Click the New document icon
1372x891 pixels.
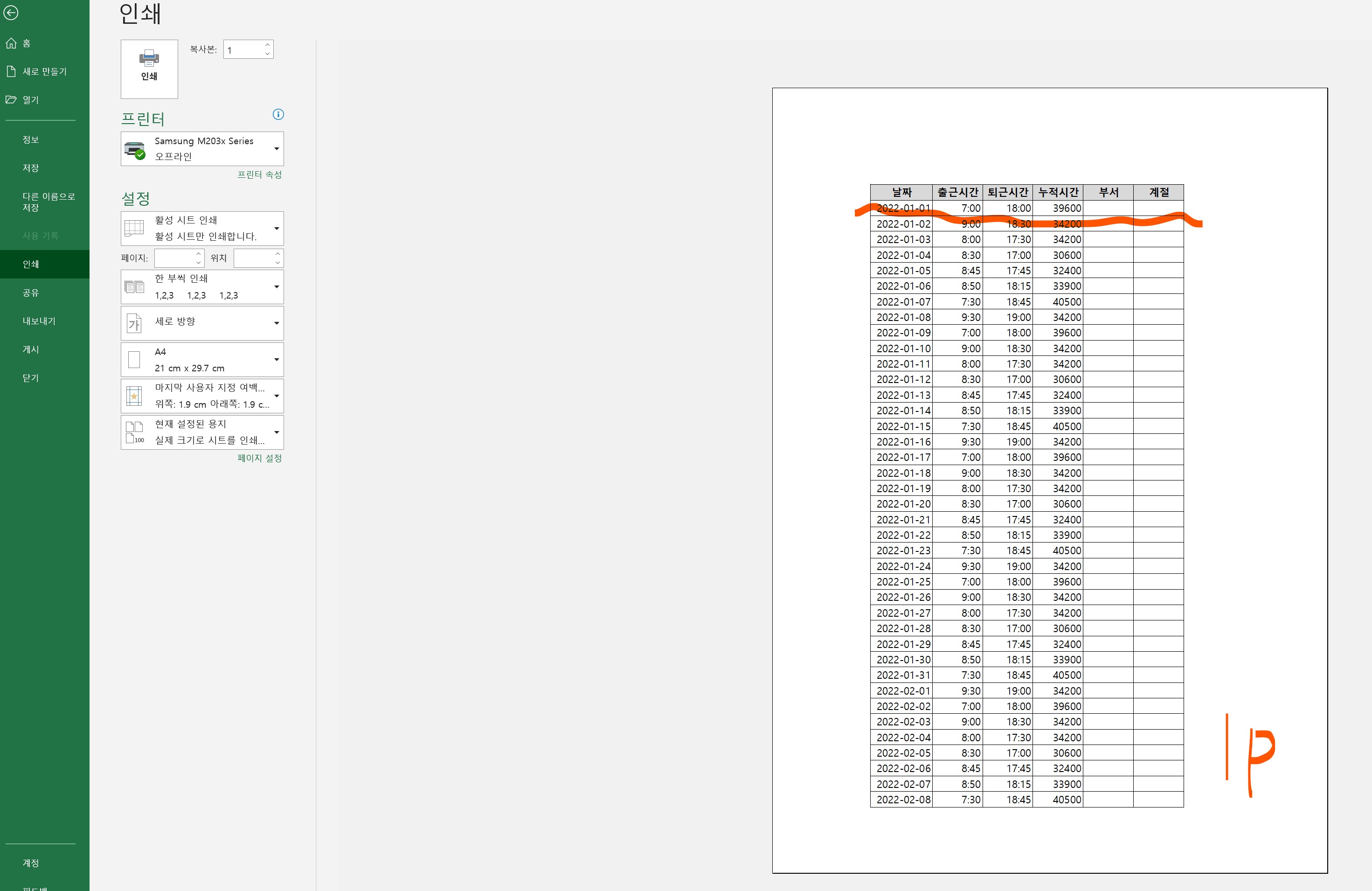(11, 71)
